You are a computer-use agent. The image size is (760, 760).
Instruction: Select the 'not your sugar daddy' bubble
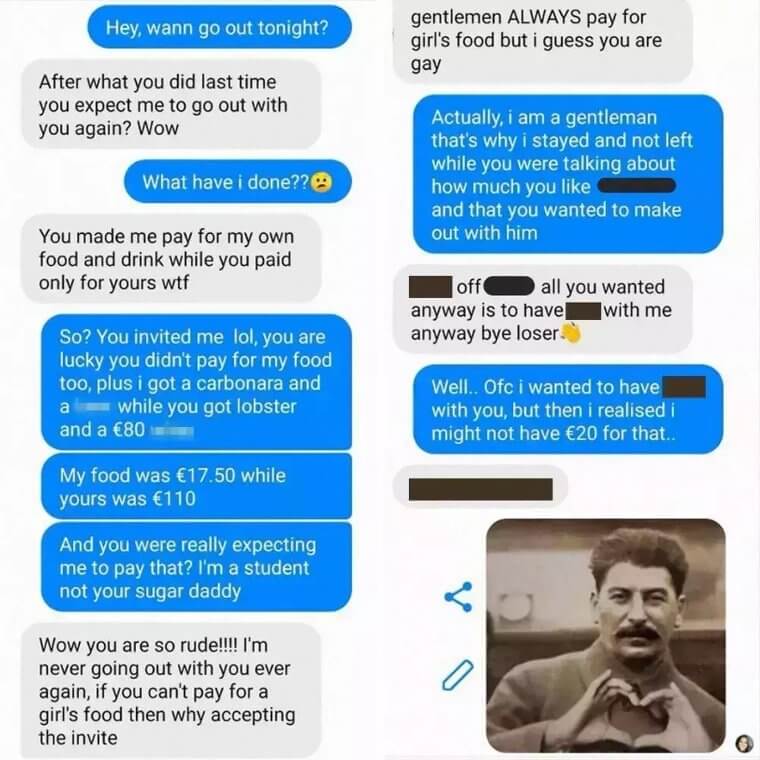coord(196,567)
